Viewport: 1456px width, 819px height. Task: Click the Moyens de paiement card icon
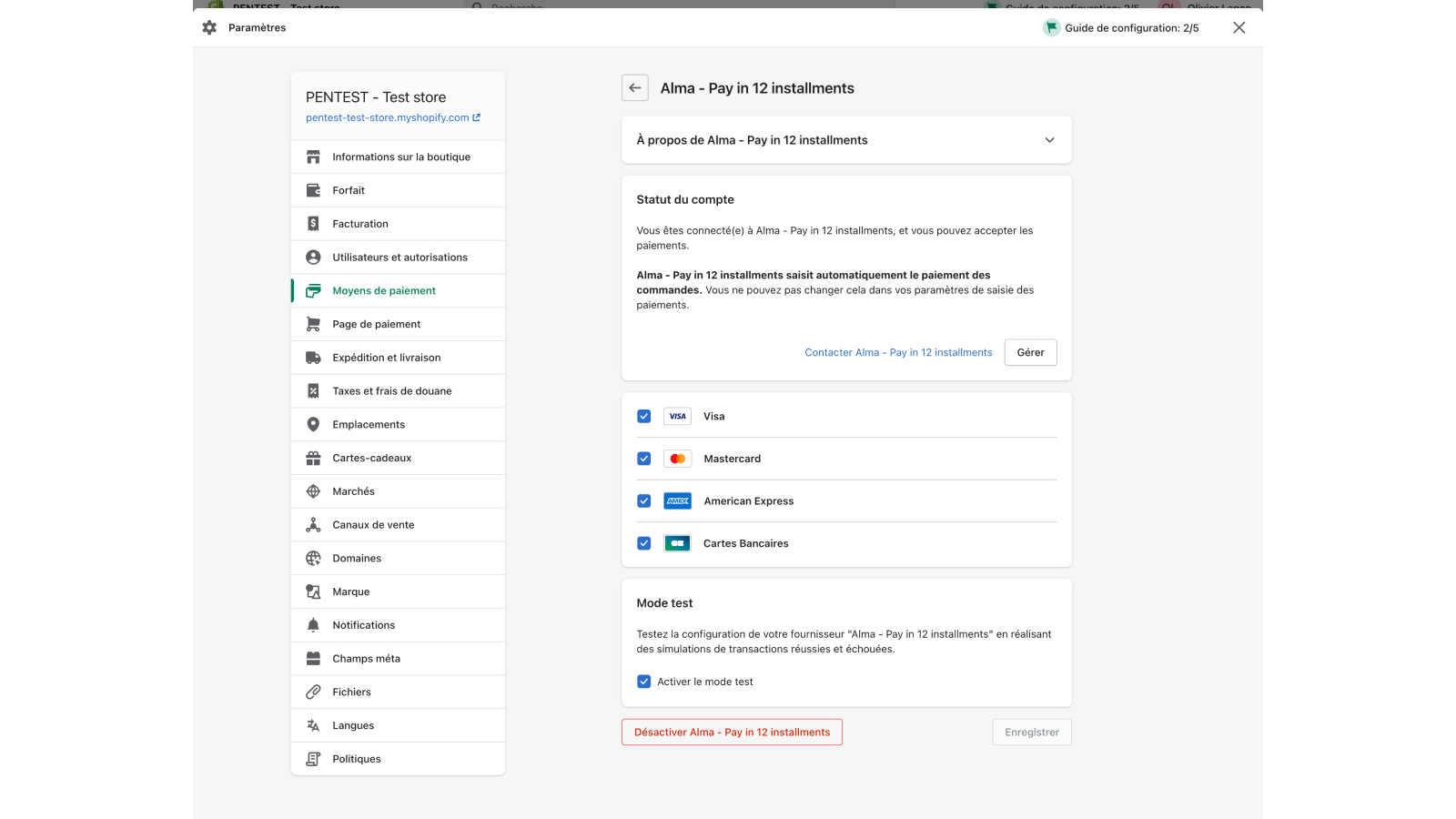point(313,291)
